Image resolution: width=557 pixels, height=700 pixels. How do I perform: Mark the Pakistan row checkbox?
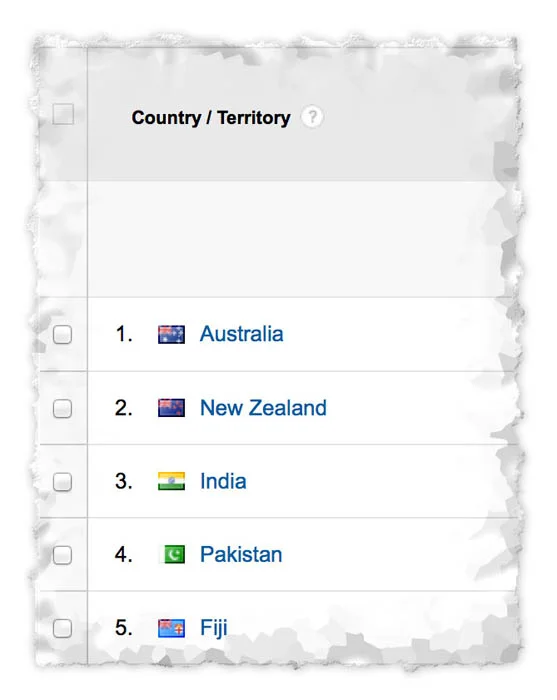coord(62,555)
